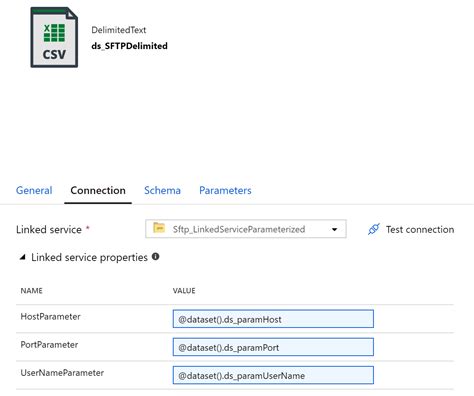Click the UserNameParameter value input field

(273, 375)
